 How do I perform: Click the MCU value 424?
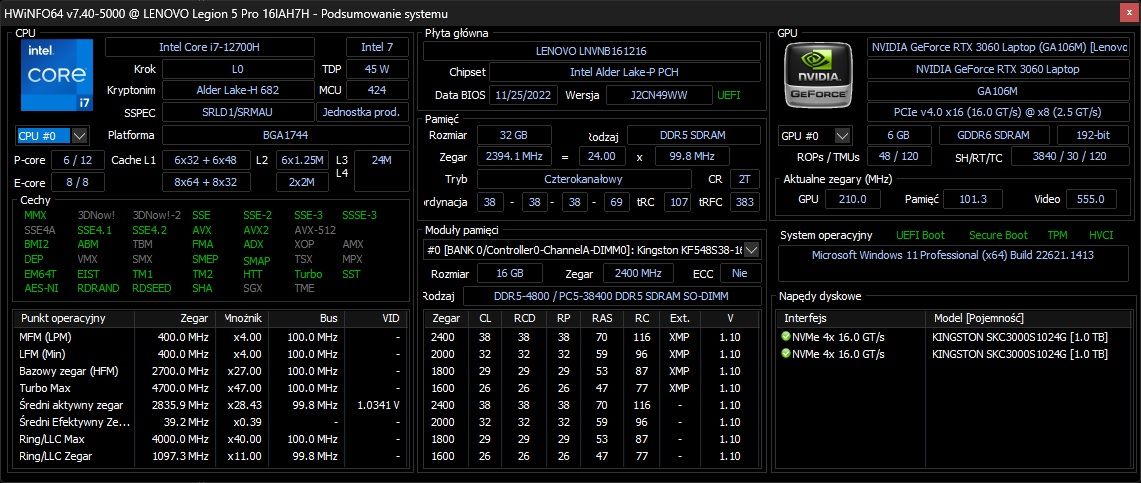click(x=377, y=91)
